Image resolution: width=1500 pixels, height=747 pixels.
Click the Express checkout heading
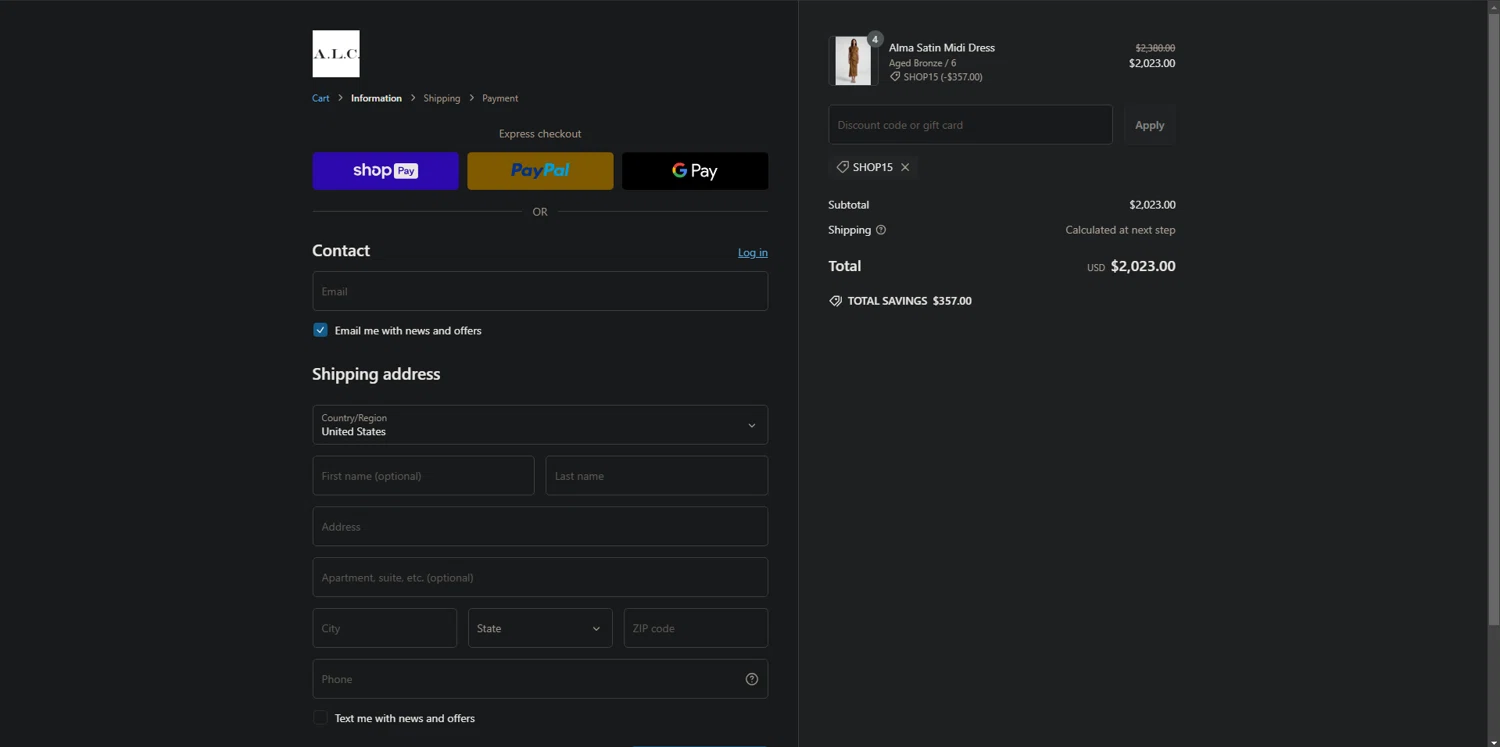point(540,134)
